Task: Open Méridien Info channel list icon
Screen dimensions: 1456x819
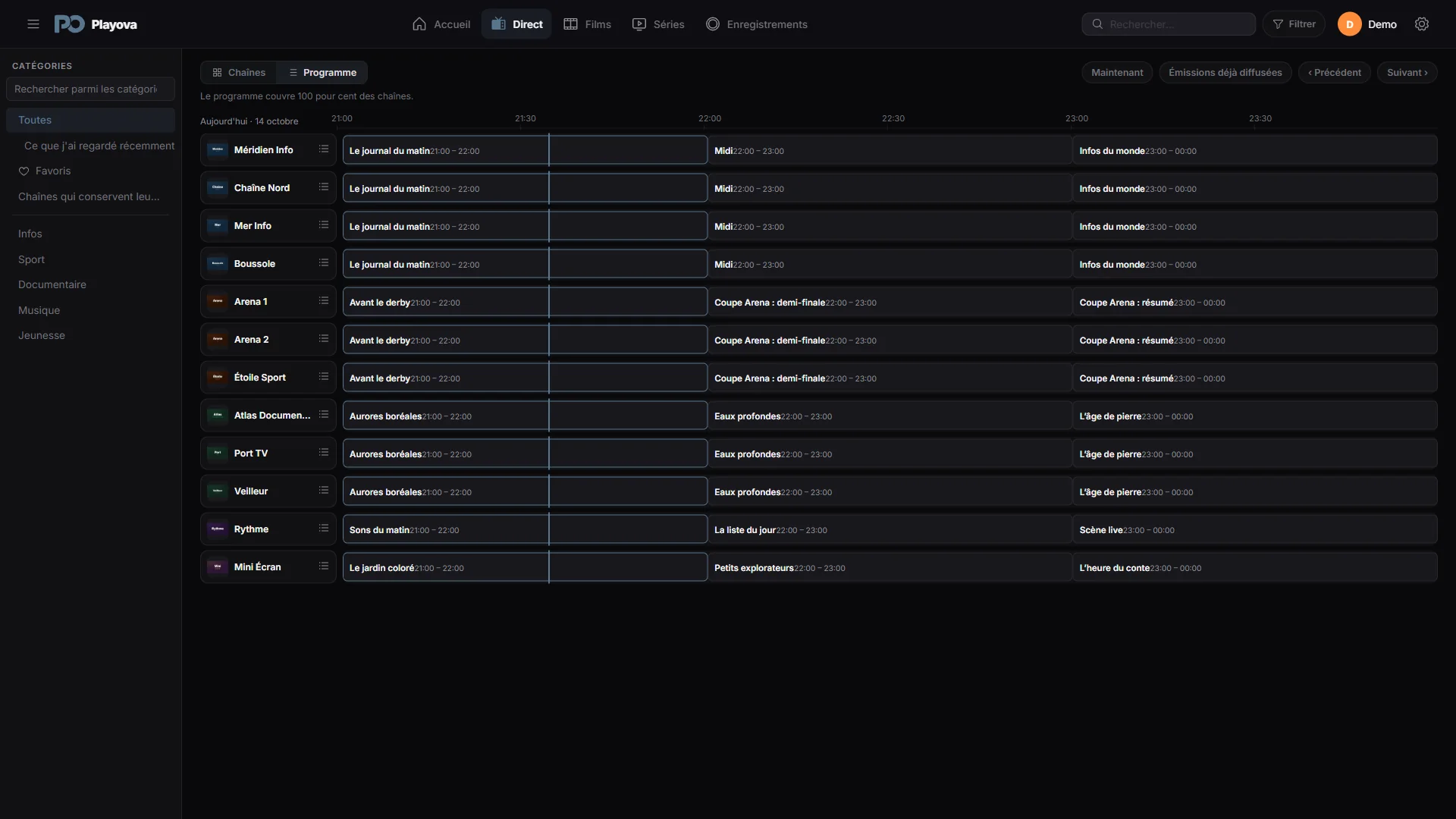Action: [324, 149]
